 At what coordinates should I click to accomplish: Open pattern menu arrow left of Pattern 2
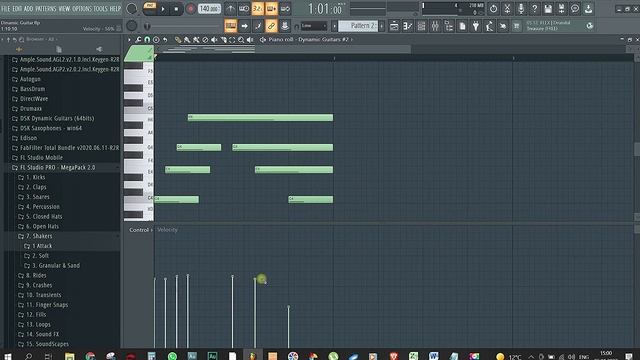[334, 26]
